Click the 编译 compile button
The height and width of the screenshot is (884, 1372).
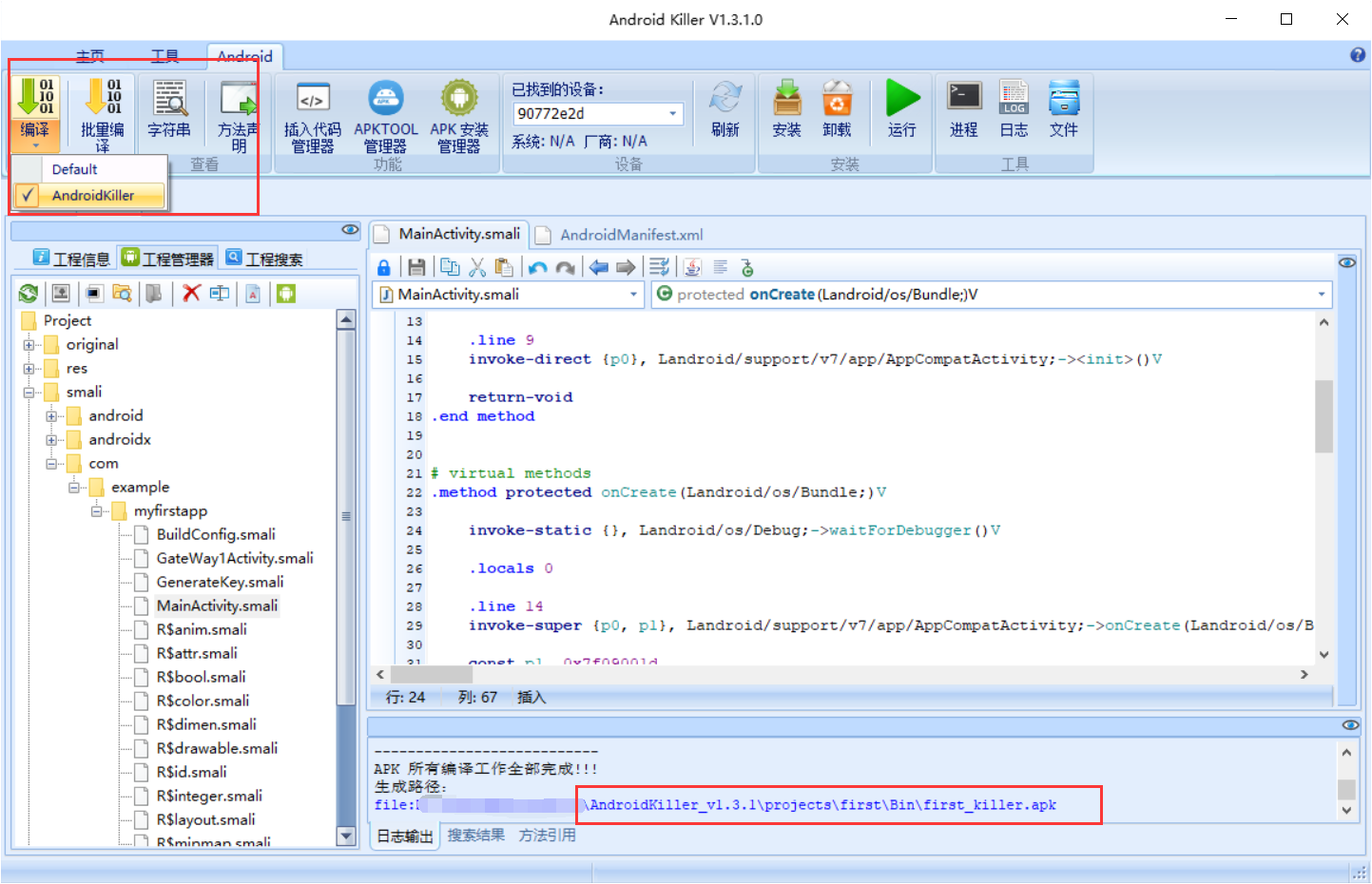[35, 113]
